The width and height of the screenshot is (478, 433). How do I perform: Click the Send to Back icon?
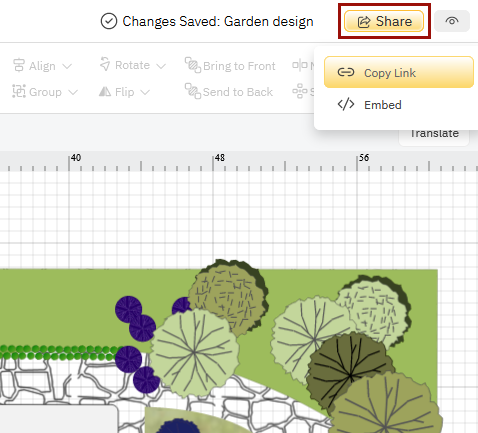pyautogui.click(x=193, y=91)
